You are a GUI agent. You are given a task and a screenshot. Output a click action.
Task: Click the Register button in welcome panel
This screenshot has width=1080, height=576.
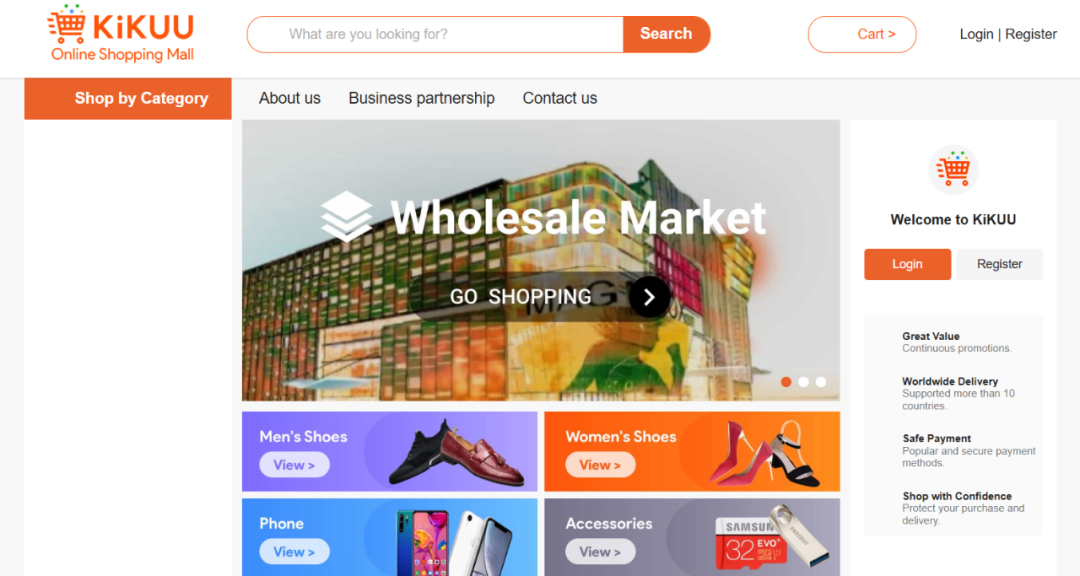999,265
